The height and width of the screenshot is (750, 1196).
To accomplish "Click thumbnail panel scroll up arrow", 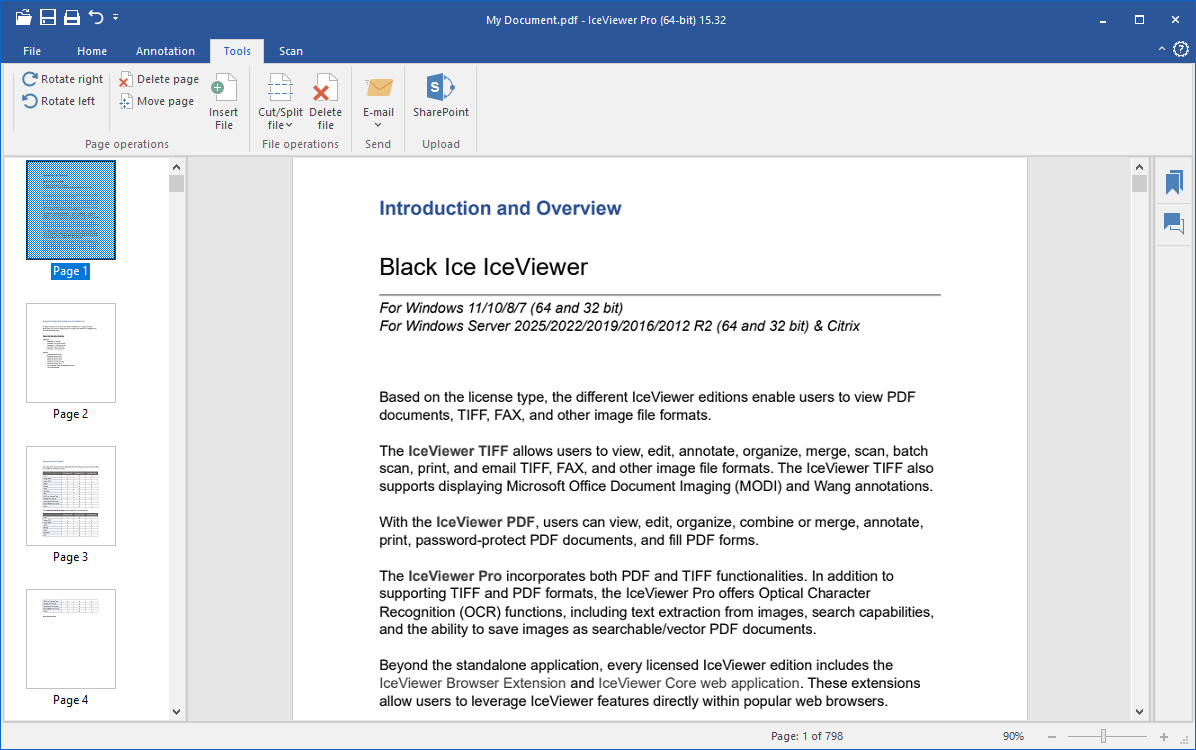I will 176,167.
